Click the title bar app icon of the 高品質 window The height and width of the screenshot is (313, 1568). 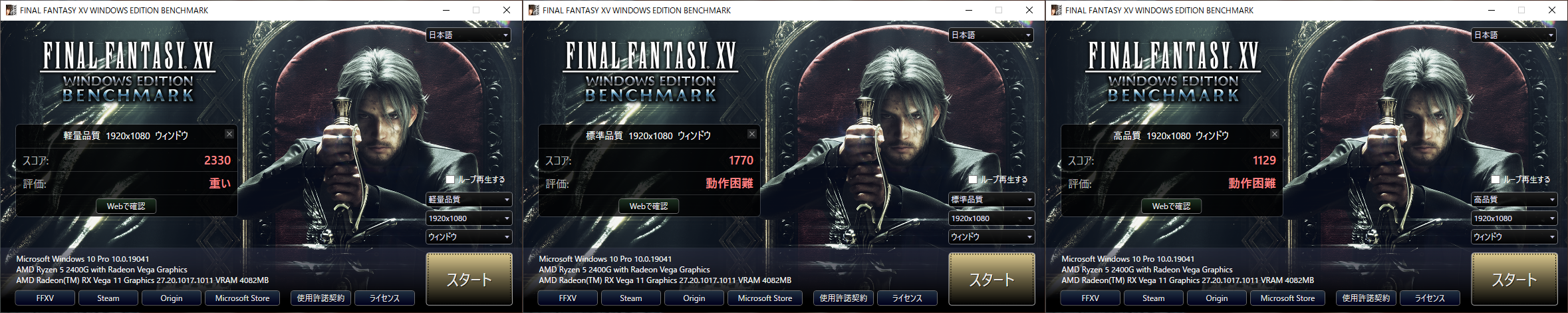pos(1056,10)
